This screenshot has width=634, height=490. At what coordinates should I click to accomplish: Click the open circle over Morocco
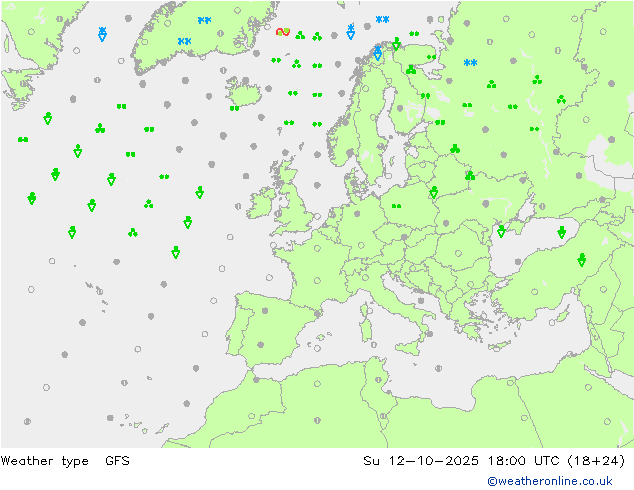pyautogui.click(x=251, y=416)
